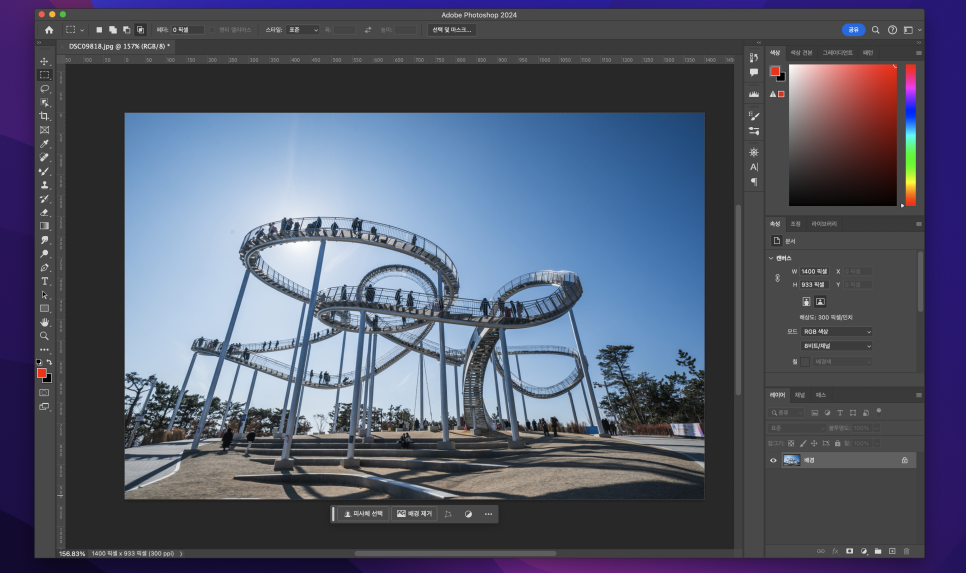Toggle the layer filter on/off switch
This screenshot has height=573, width=966.
(879, 411)
